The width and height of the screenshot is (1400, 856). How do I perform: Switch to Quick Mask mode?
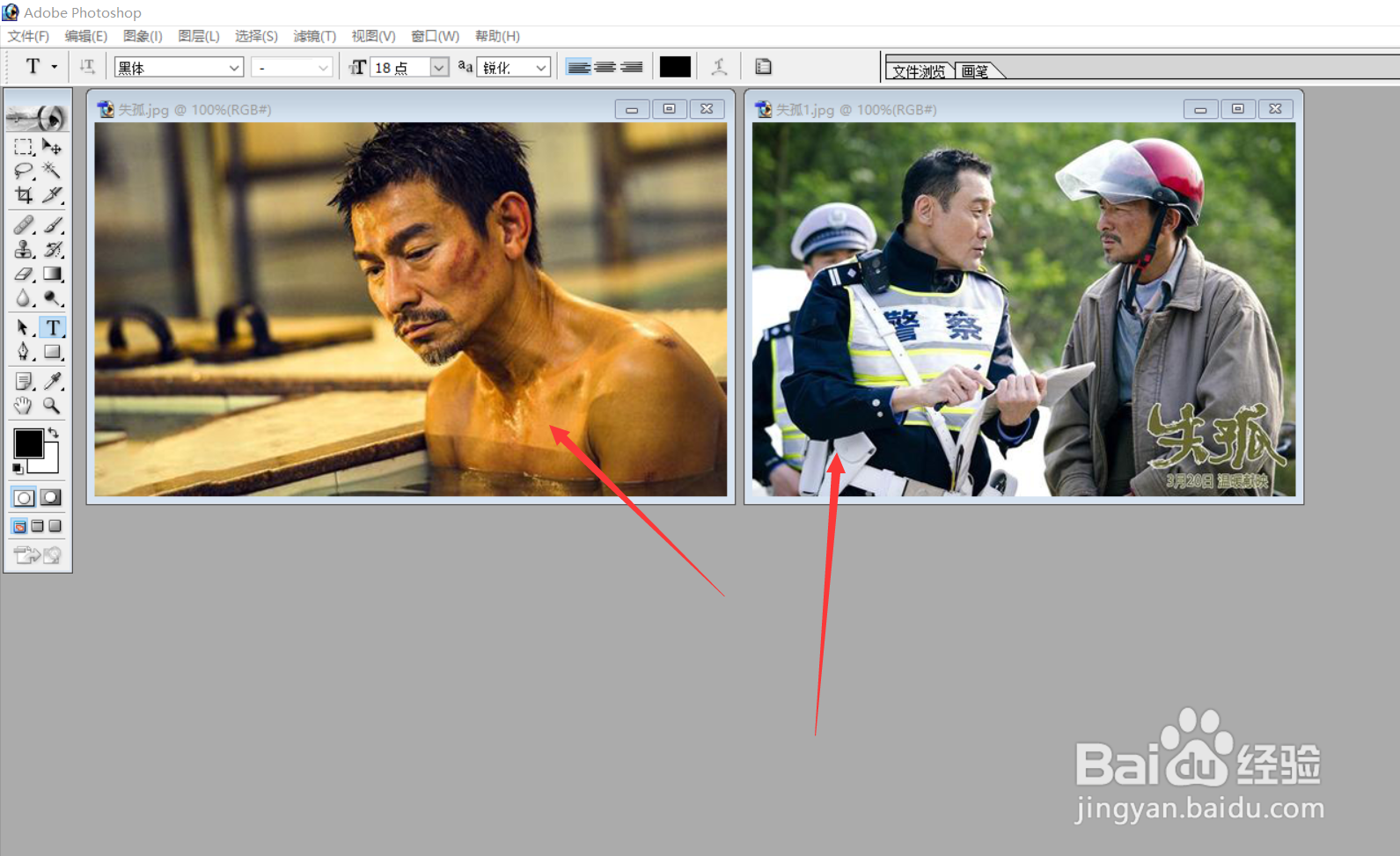pyautogui.click(x=51, y=498)
